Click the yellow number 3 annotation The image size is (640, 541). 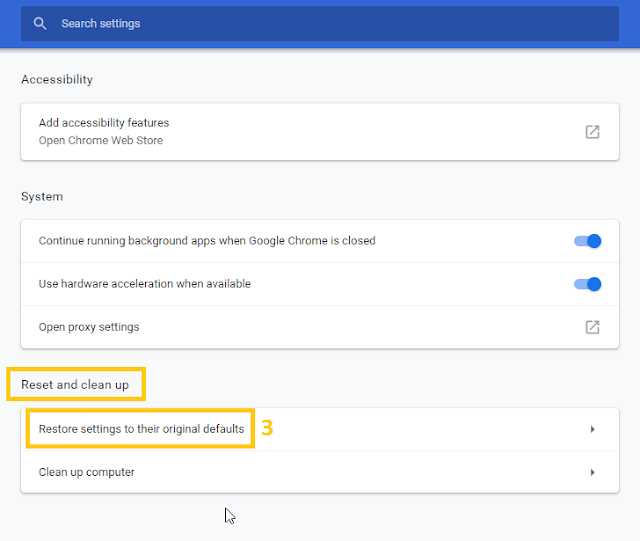(267, 428)
